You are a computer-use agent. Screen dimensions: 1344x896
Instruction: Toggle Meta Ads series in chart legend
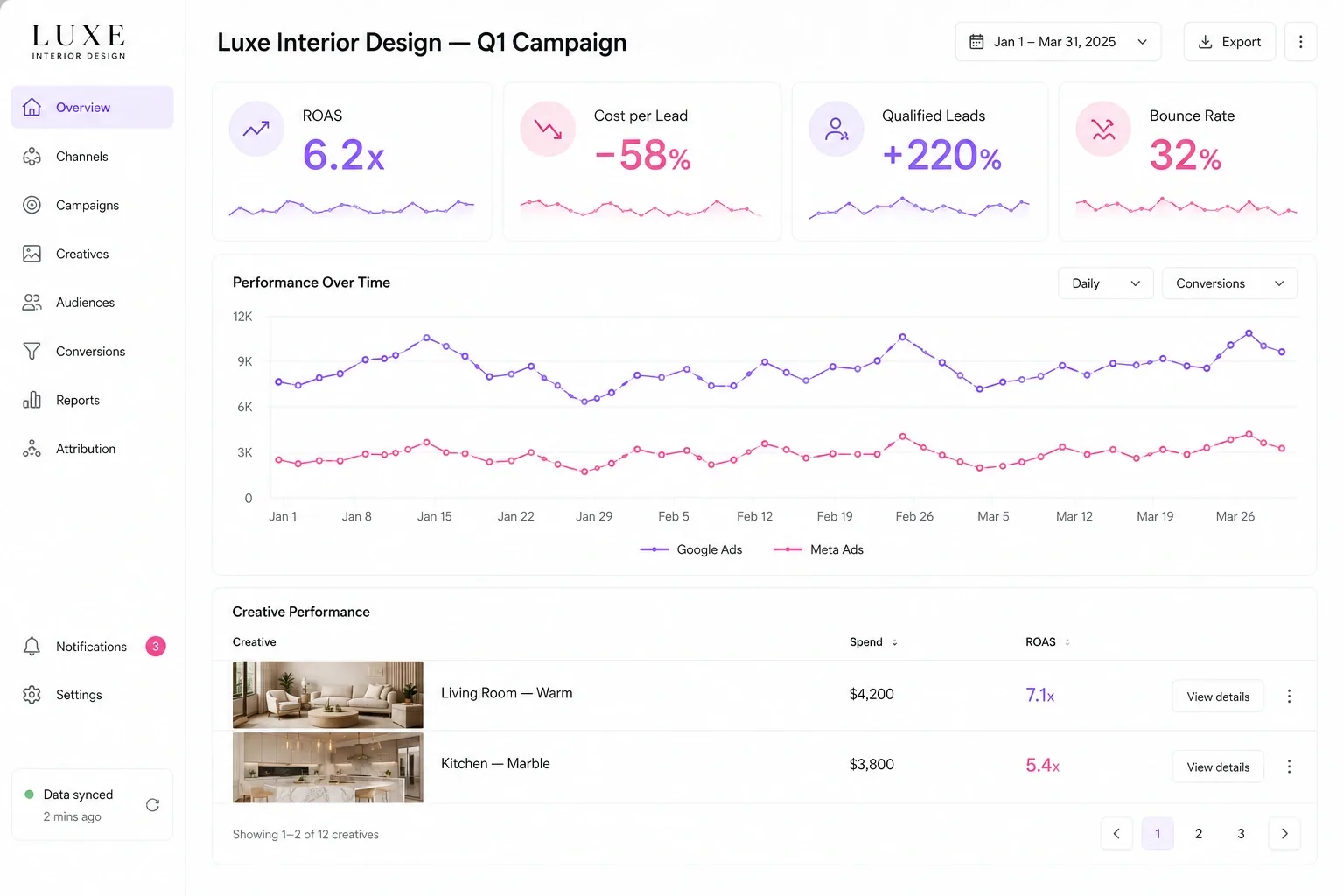(818, 549)
